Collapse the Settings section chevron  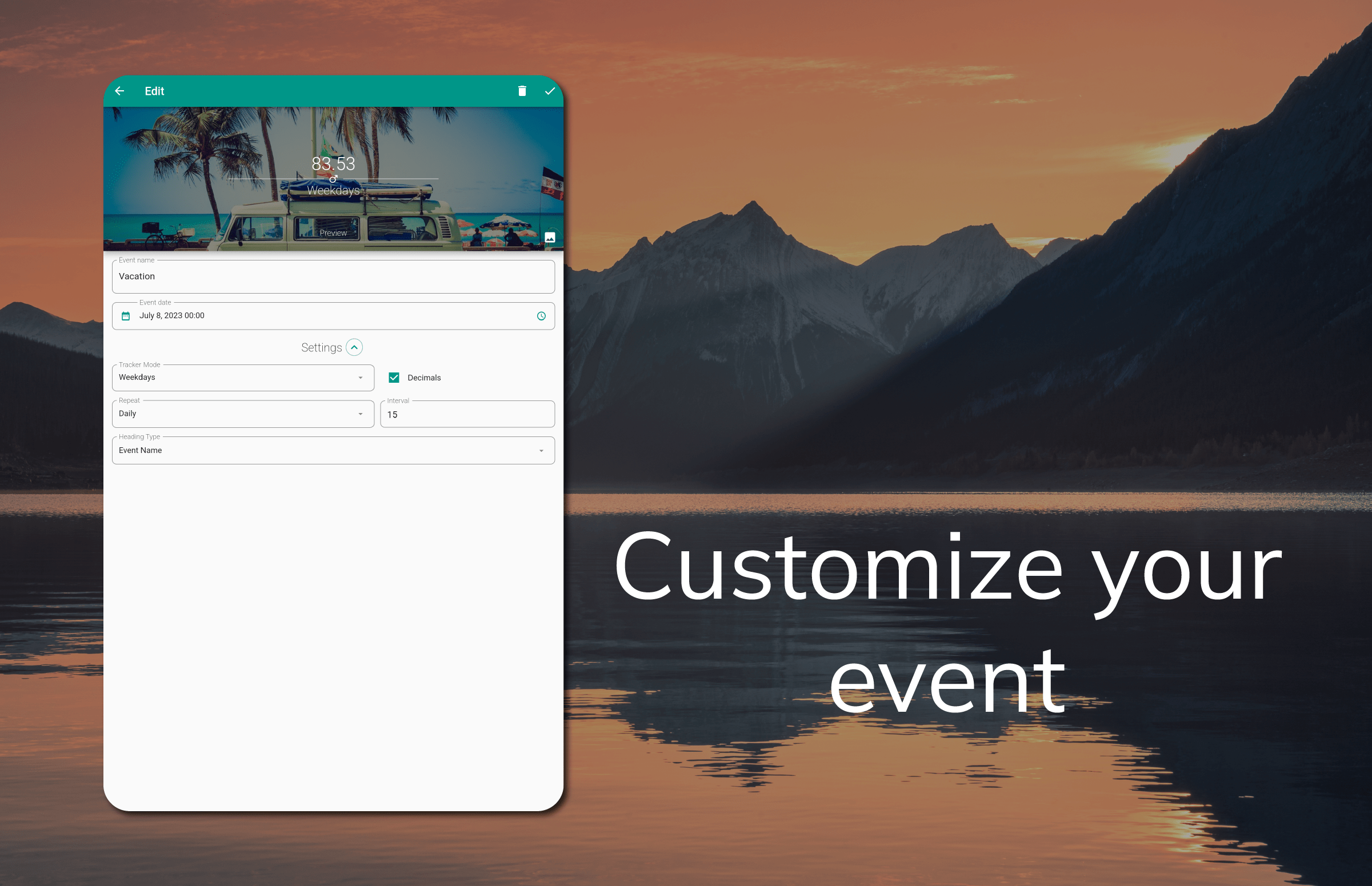[x=354, y=347]
